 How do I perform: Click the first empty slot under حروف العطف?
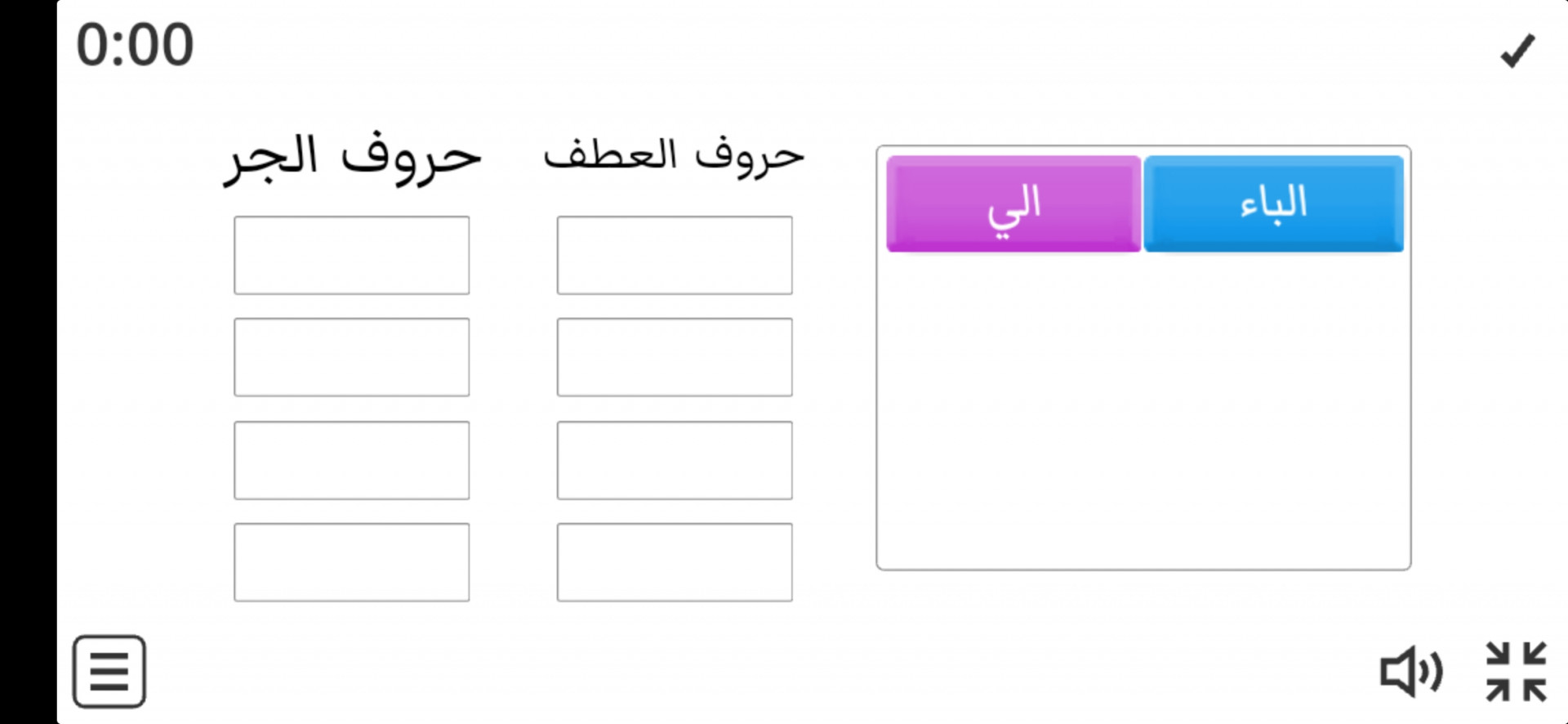[x=675, y=255]
